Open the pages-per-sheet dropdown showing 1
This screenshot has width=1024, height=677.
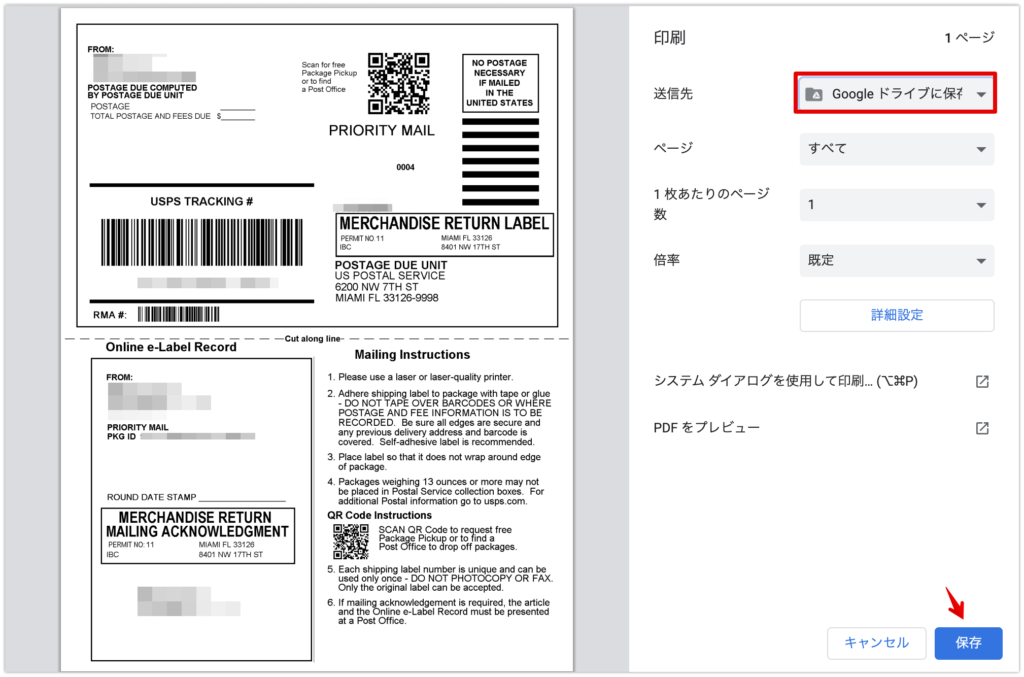tap(896, 205)
